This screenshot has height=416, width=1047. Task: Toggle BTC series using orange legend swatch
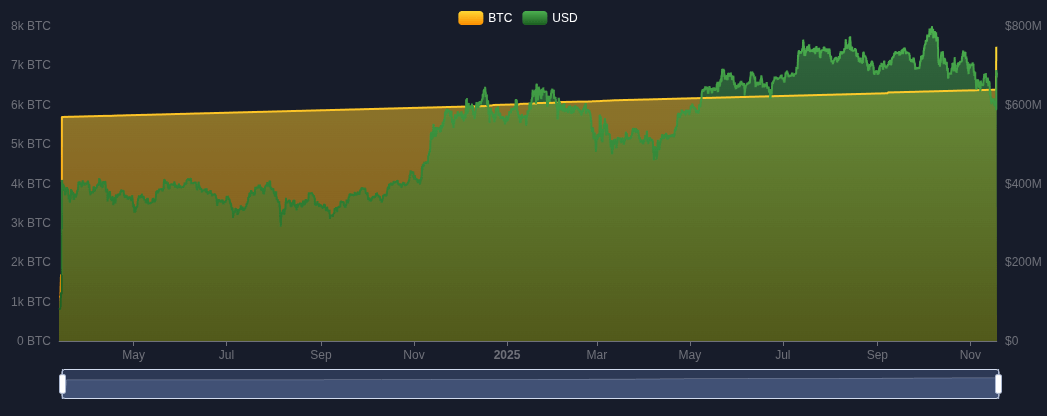point(470,18)
